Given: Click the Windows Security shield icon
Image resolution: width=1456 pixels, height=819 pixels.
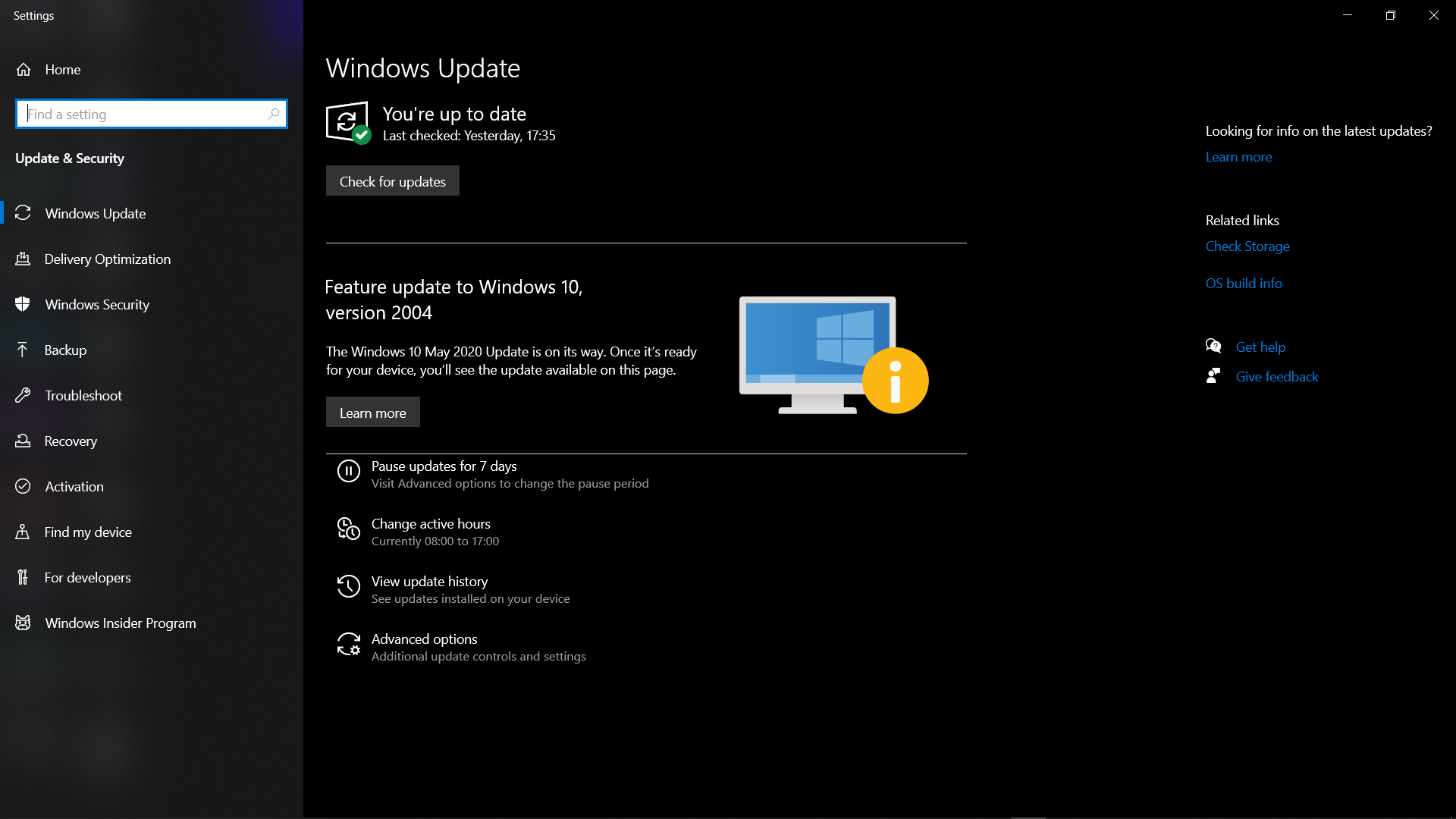Looking at the screenshot, I should [x=23, y=304].
